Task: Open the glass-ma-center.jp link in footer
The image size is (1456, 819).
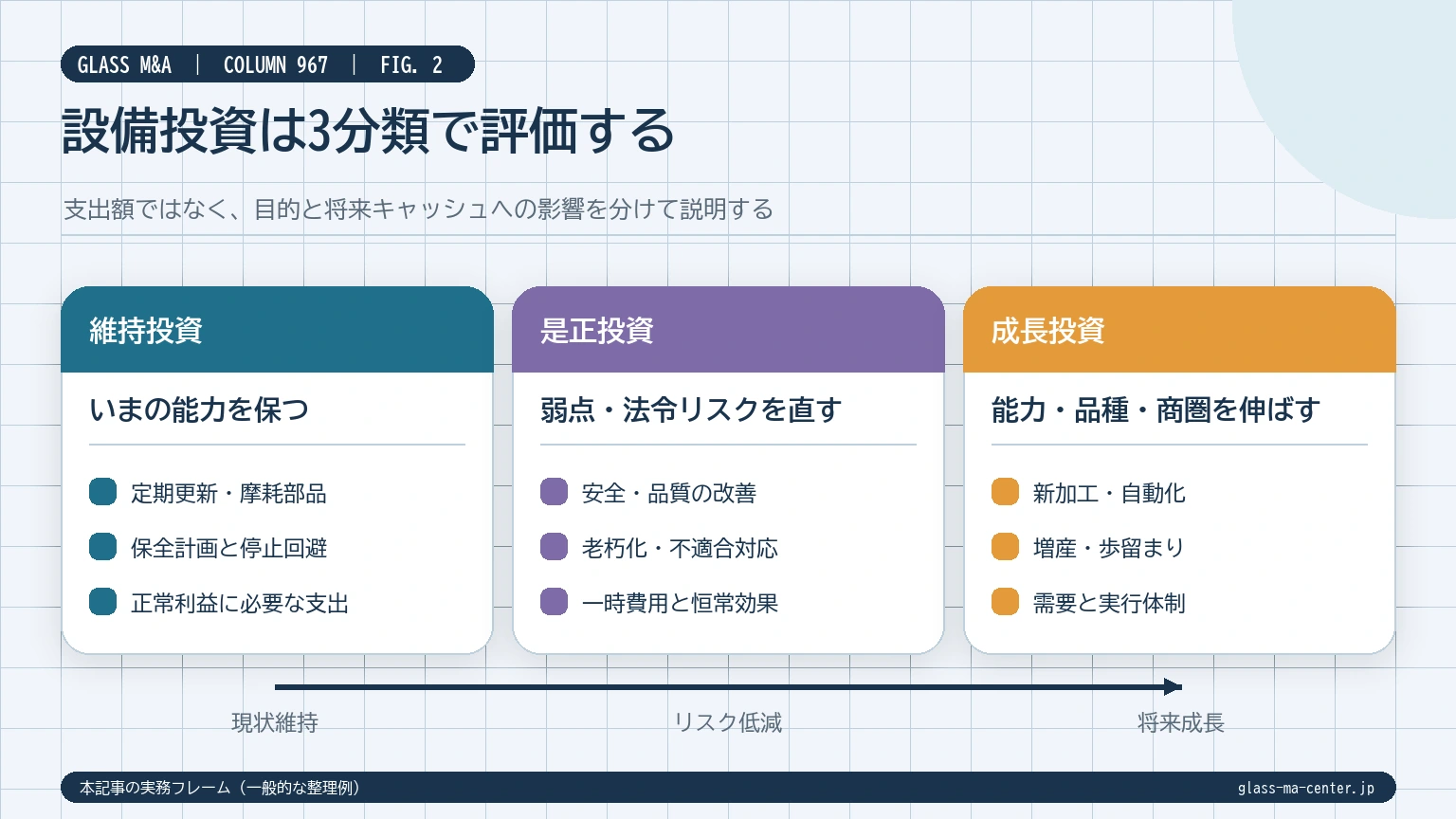Action: 1306,788
